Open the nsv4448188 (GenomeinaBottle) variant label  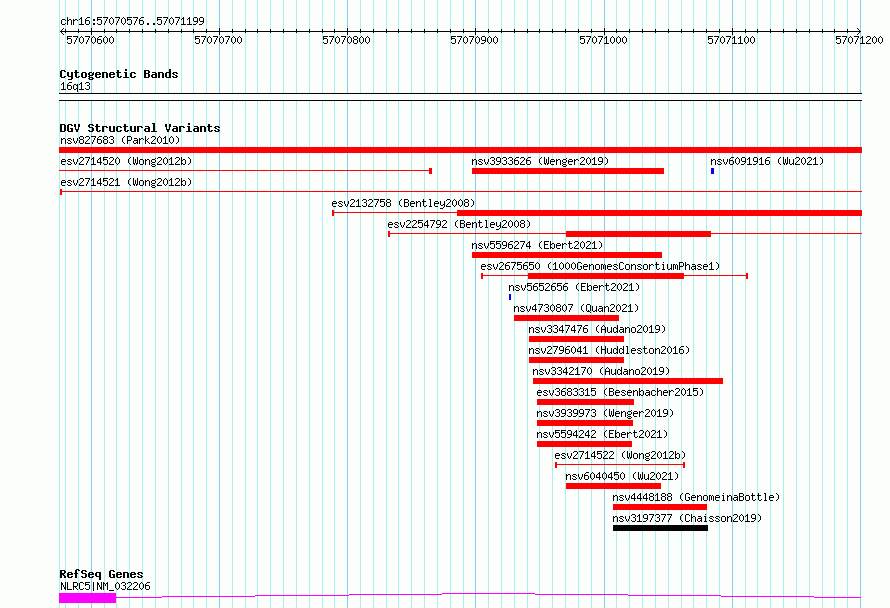pos(696,497)
